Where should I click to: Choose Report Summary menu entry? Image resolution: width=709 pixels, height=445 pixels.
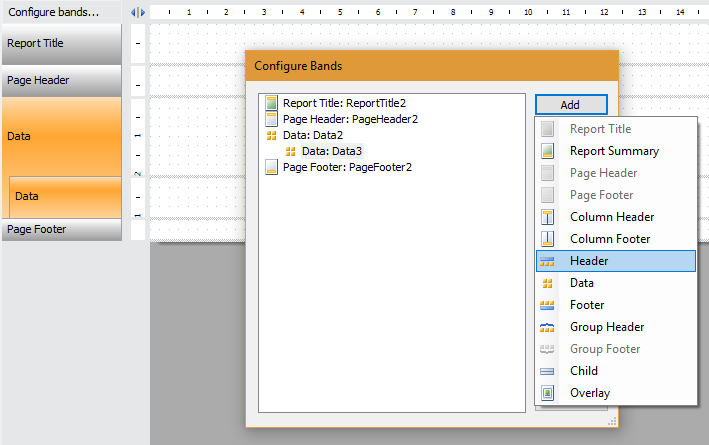pyautogui.click(x=616, y=151)
